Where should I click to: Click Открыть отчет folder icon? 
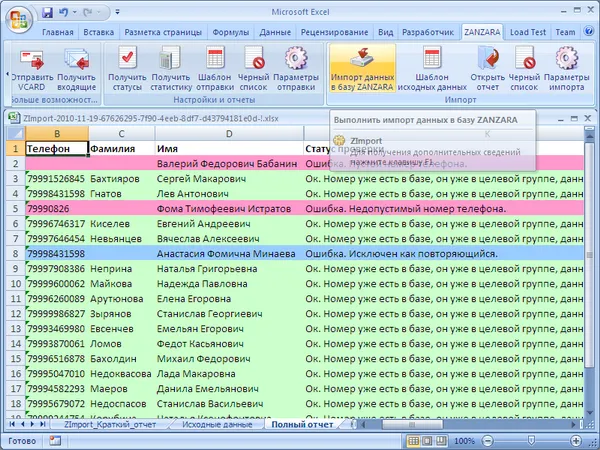tap(488, 59)
